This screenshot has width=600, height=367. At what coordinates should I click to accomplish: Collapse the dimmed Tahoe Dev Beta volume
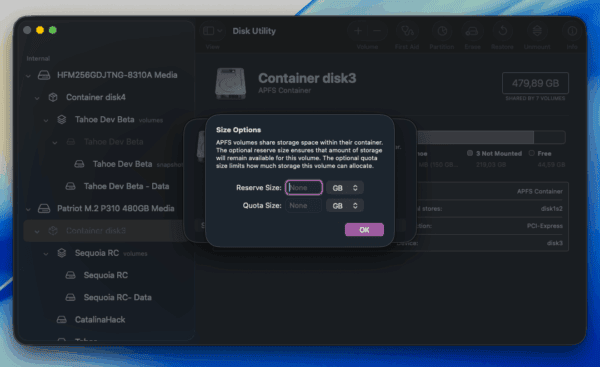[55, 142]
